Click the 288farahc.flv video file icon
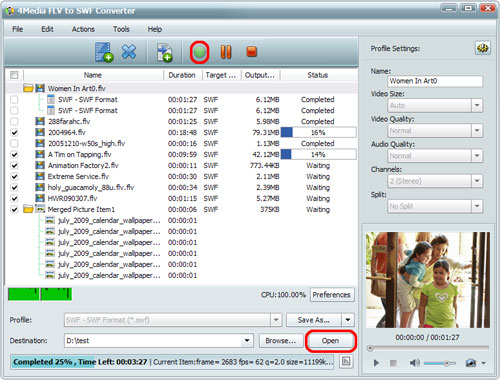The image size is (500, 380). click(40, 121)
